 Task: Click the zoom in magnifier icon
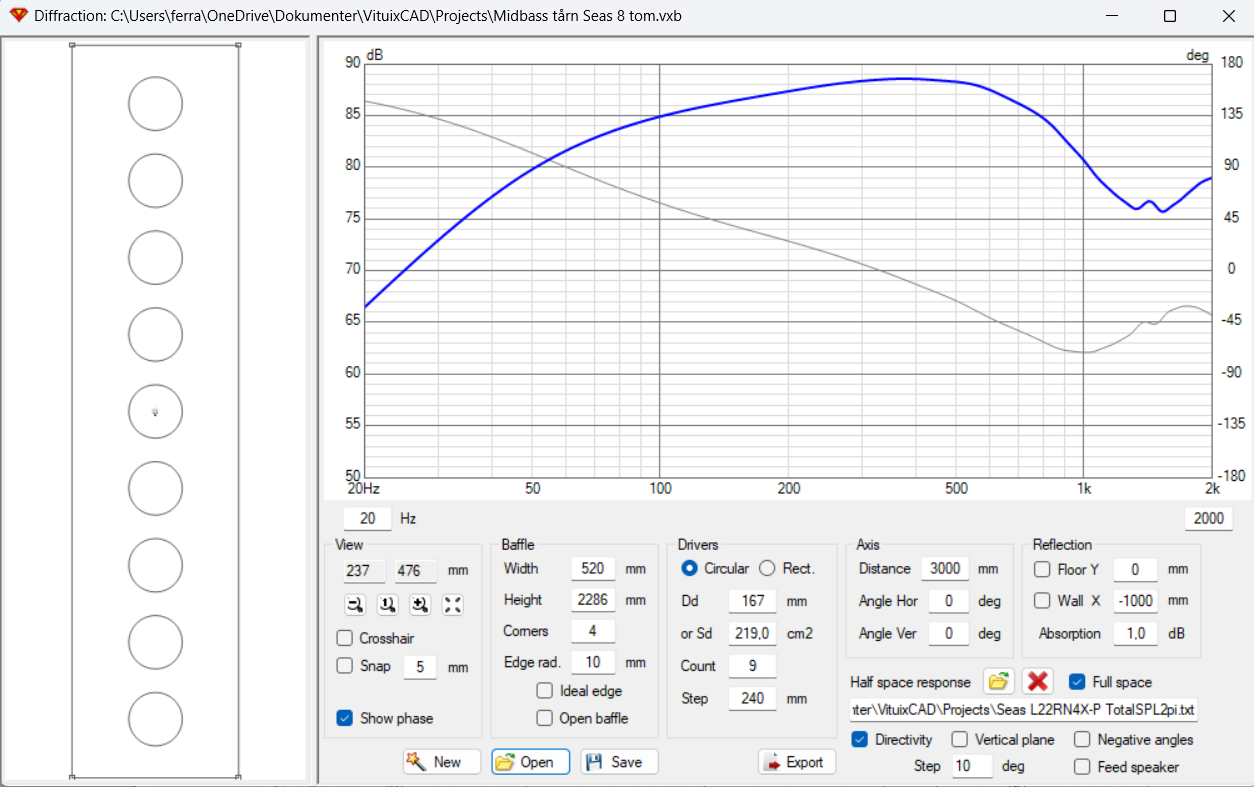(x=420, y=604)
